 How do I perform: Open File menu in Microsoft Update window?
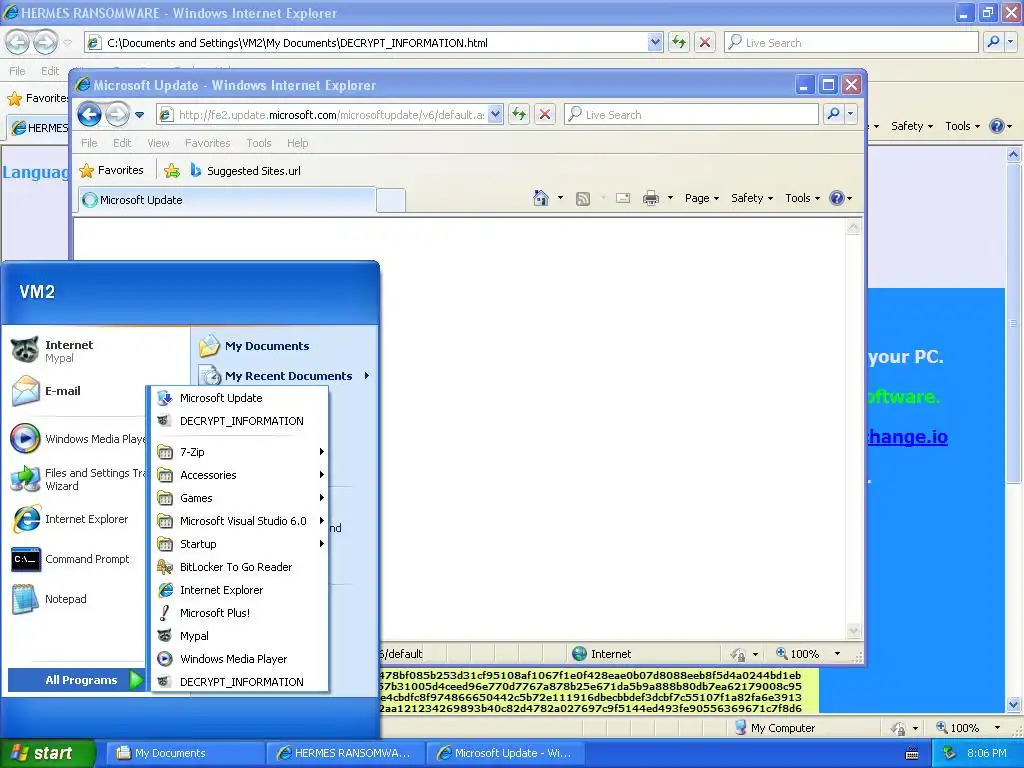point(89,143)
